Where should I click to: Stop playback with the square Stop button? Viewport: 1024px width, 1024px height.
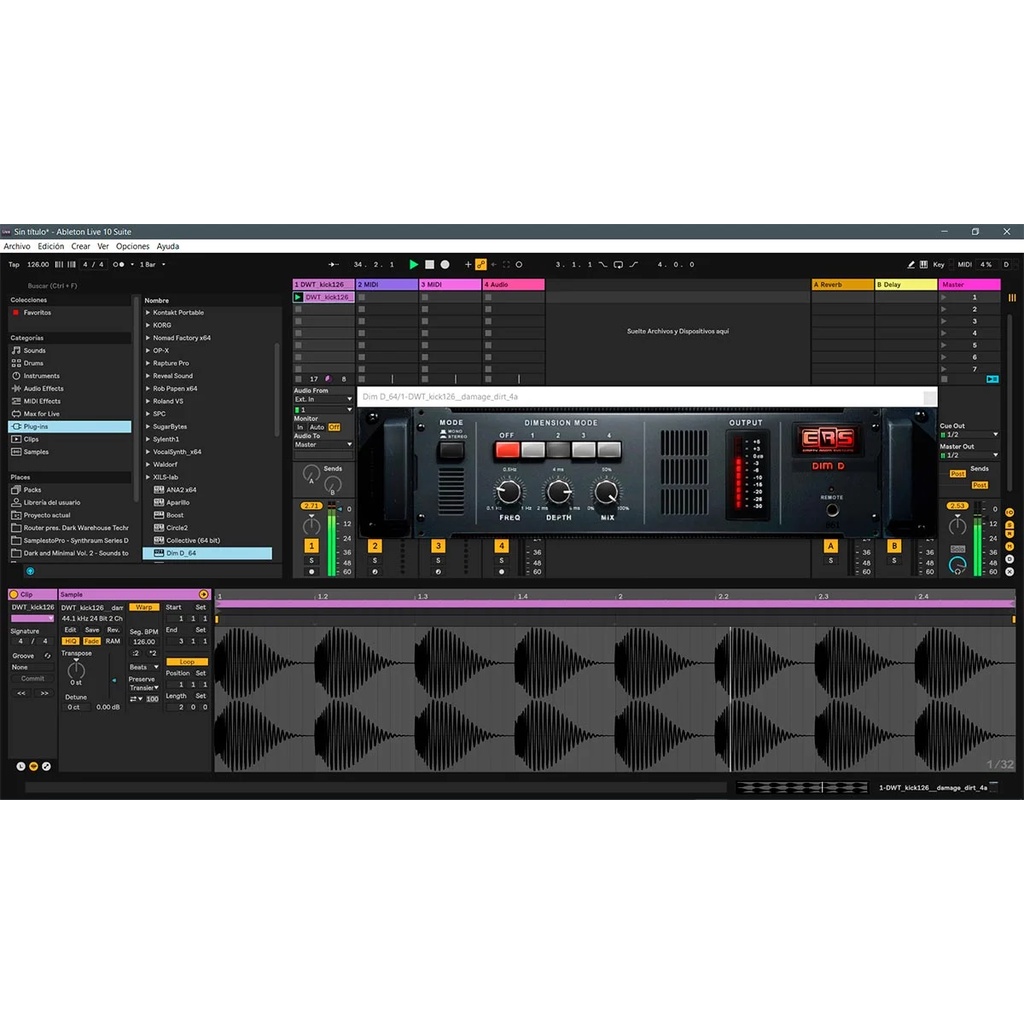tap(430, 264)
